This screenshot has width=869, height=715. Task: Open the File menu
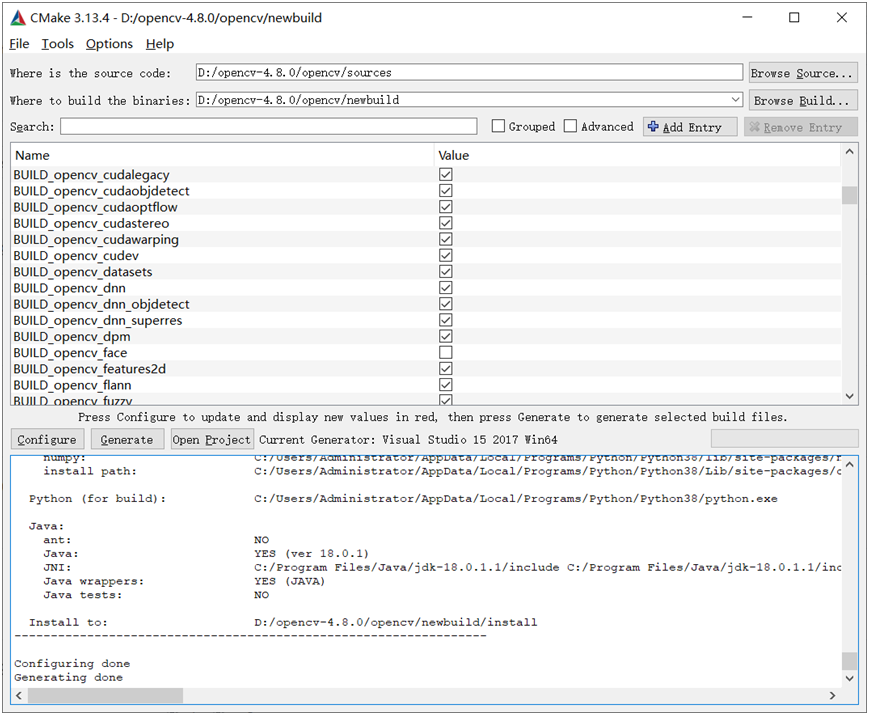(19, 44)
